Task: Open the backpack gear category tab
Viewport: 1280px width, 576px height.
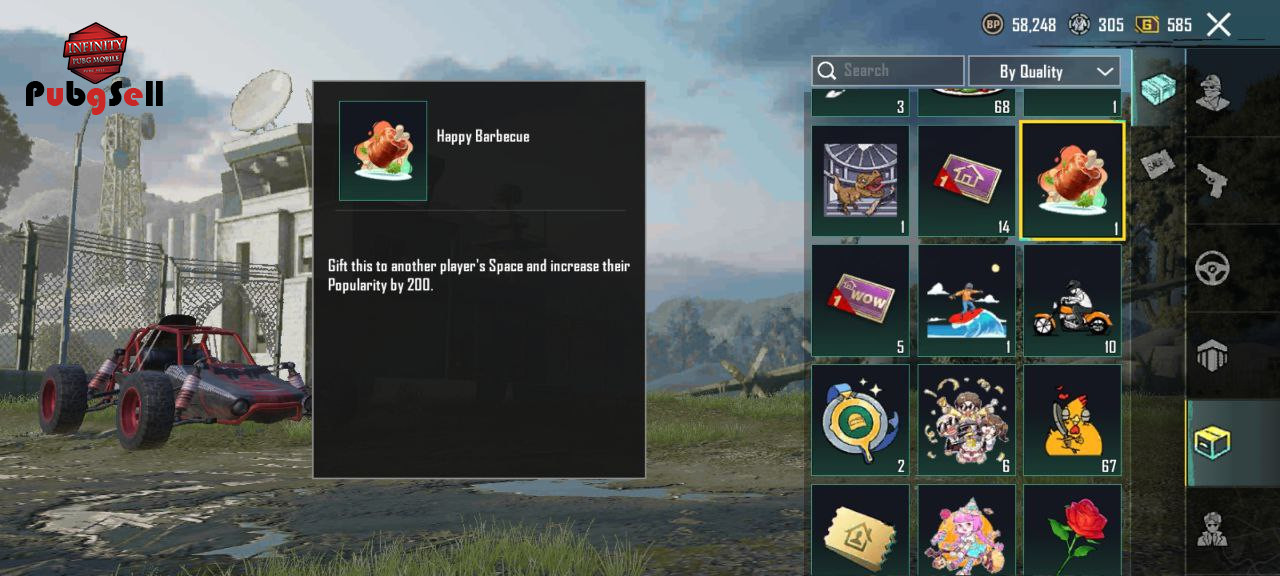Action: coord(1213,355)
